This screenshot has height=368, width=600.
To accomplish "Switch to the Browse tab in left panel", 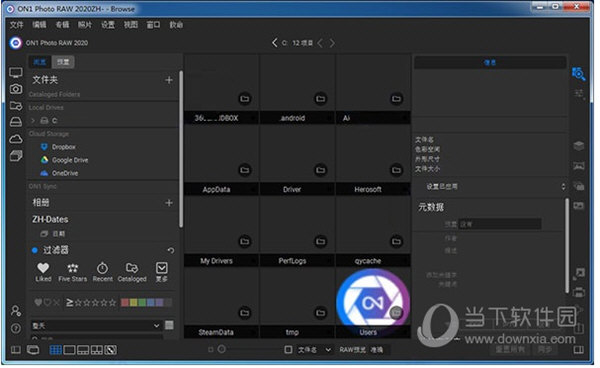I will coord(40,62).
